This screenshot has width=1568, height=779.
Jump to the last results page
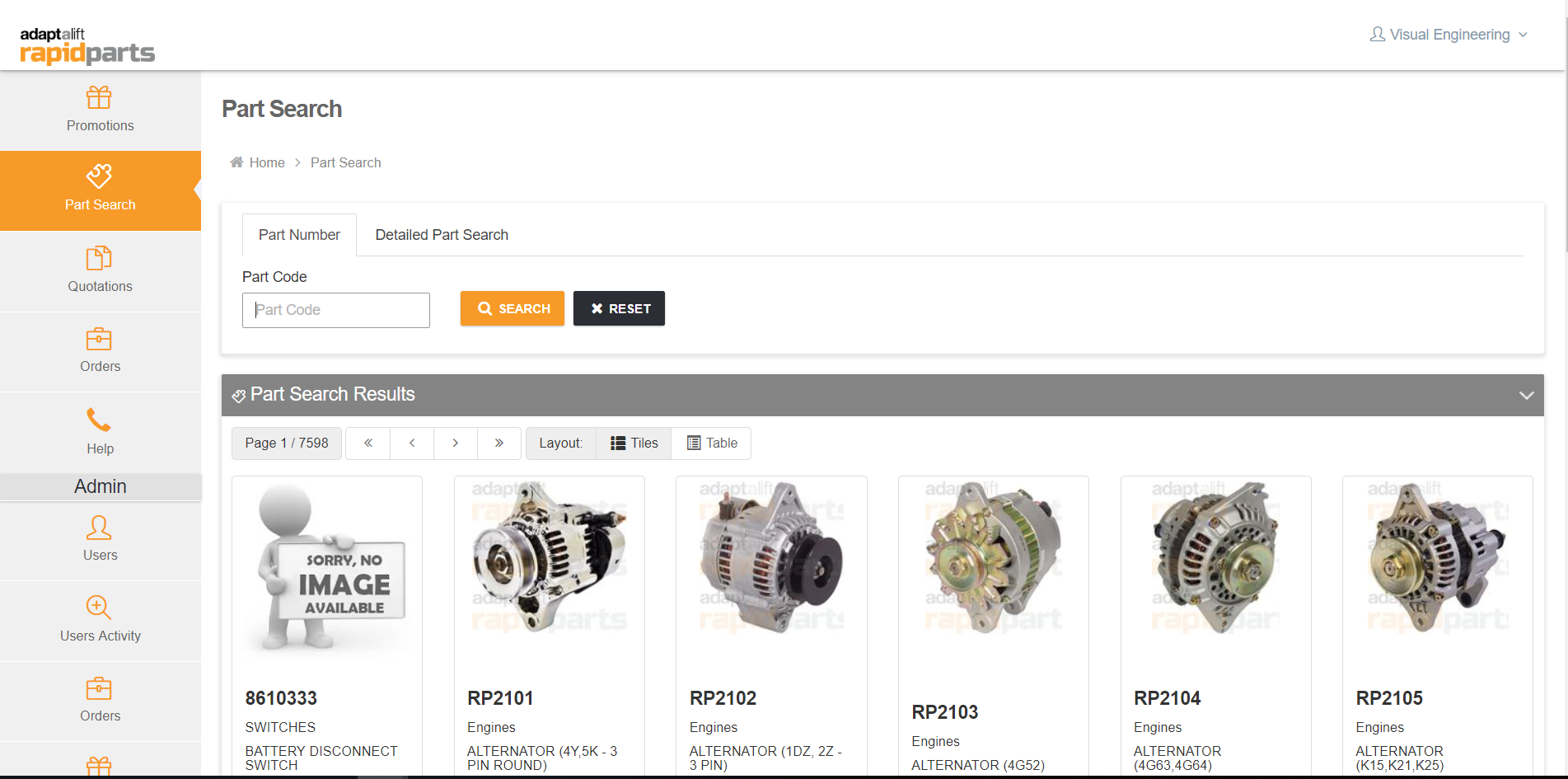499,443
